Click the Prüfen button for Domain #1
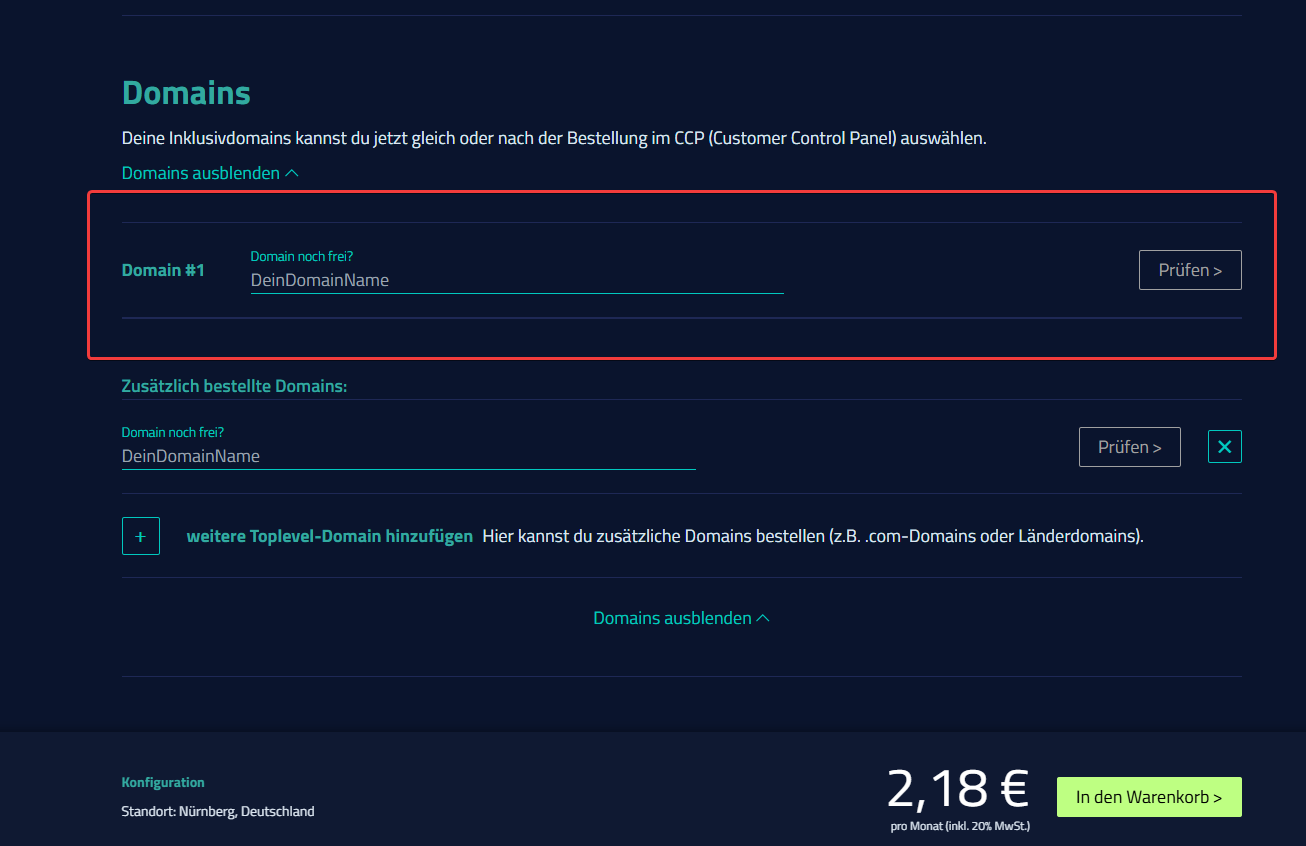The image size is (1306, 846). pos(1190,270)
